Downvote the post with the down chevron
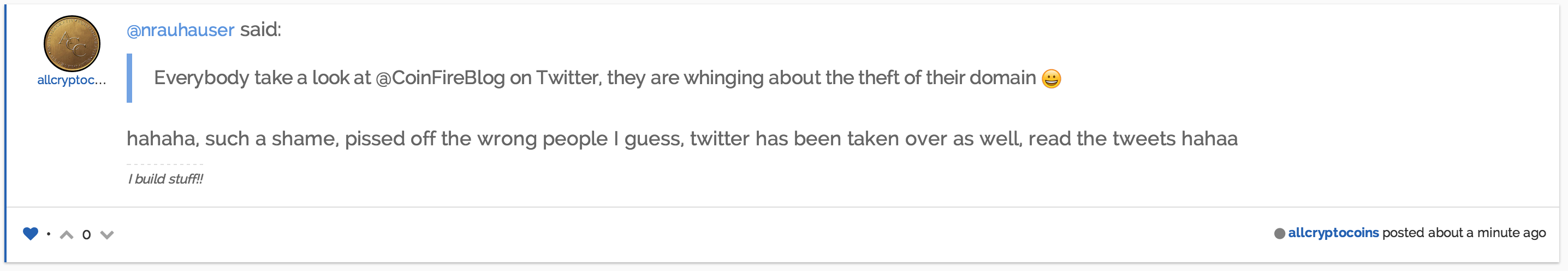 pyautogui.click(x=107, y=234)
